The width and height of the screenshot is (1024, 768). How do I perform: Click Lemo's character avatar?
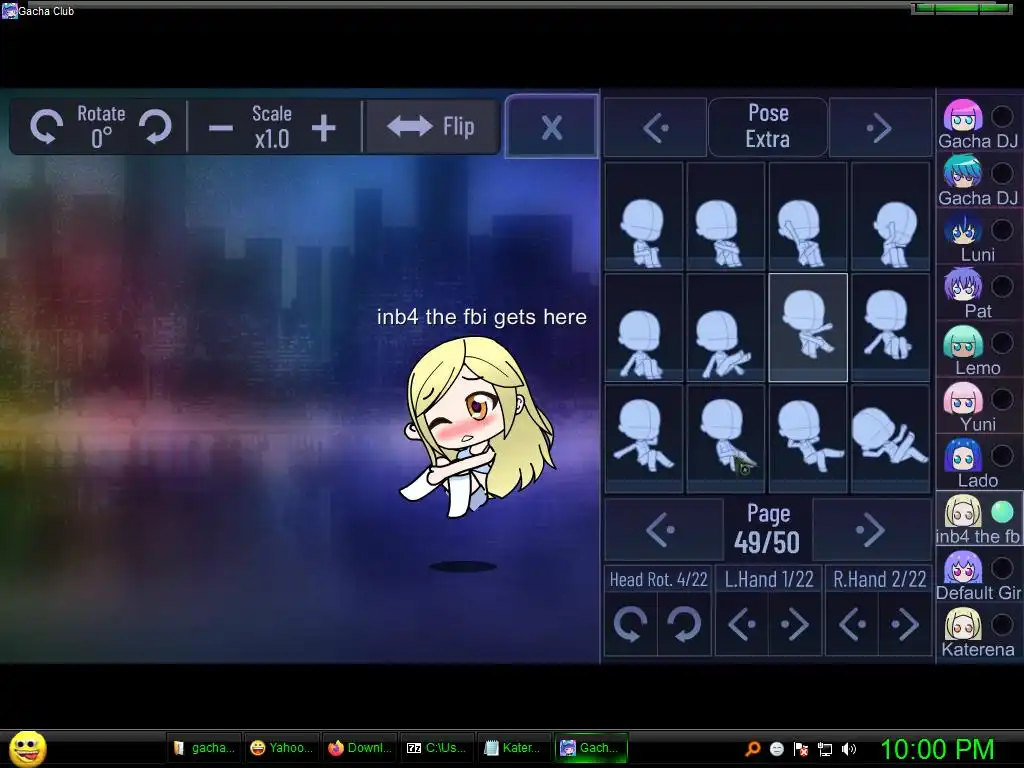point(963,342)
